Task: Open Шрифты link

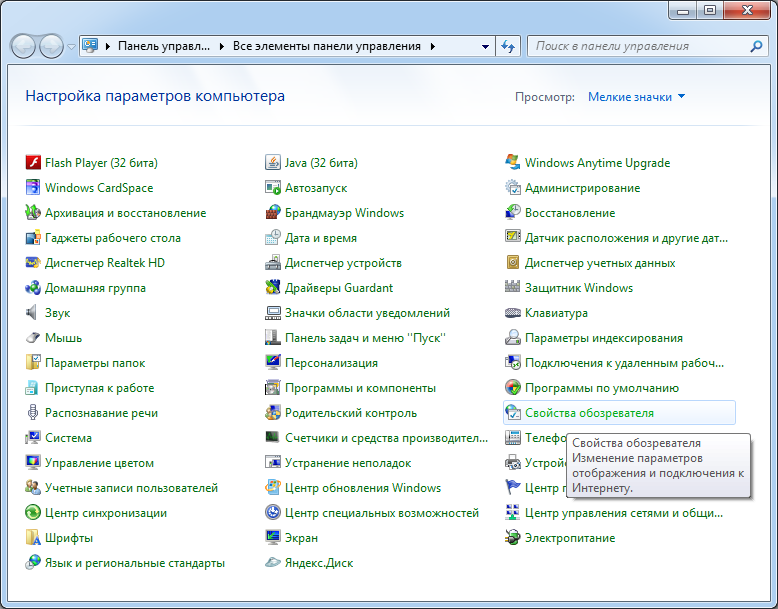Action: [x=69, y=538]
